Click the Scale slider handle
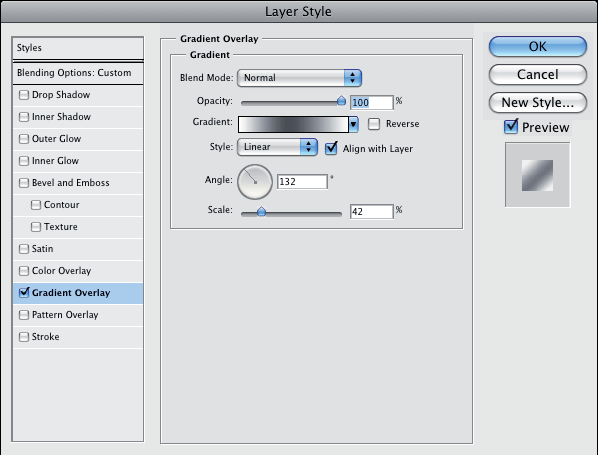The image size is (598, 455). point(261,211)
